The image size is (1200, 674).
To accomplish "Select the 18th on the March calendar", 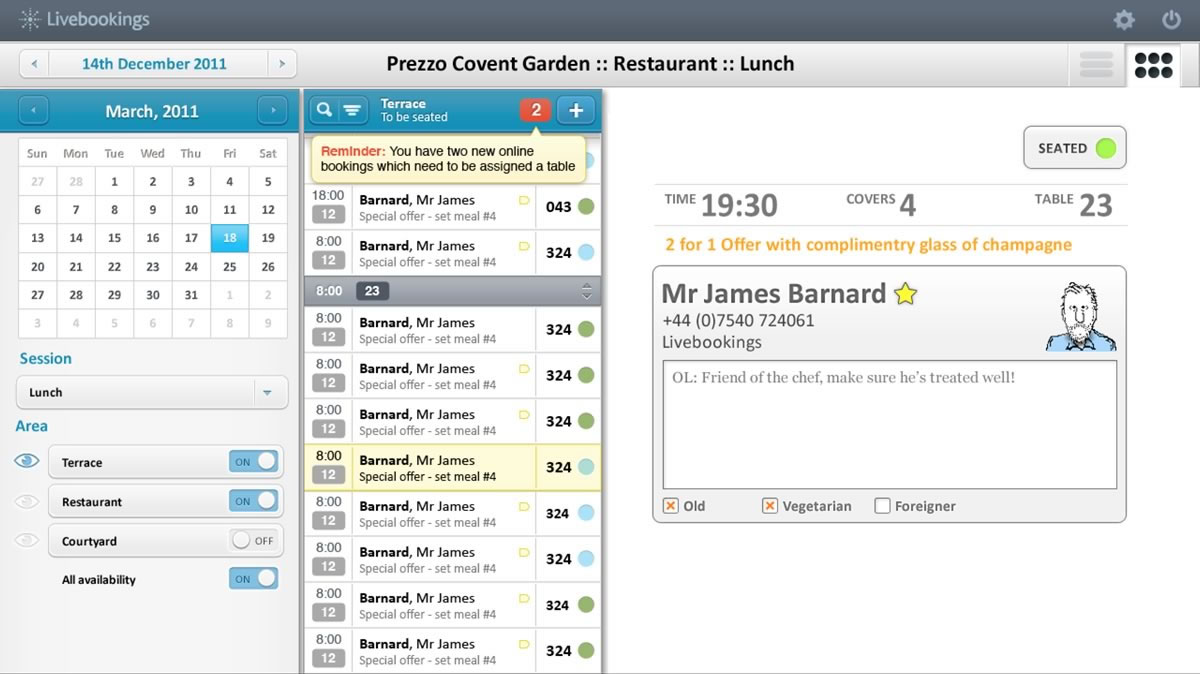I will point(229,238).
